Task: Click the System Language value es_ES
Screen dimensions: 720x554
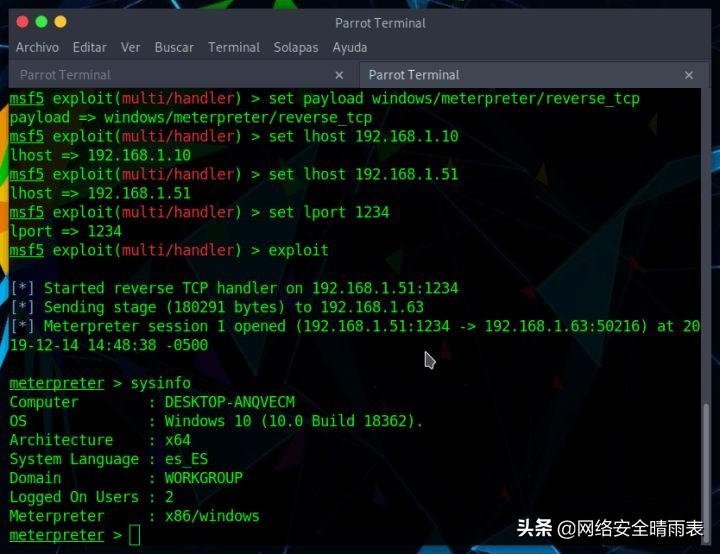Action: (x=186, y=459)
